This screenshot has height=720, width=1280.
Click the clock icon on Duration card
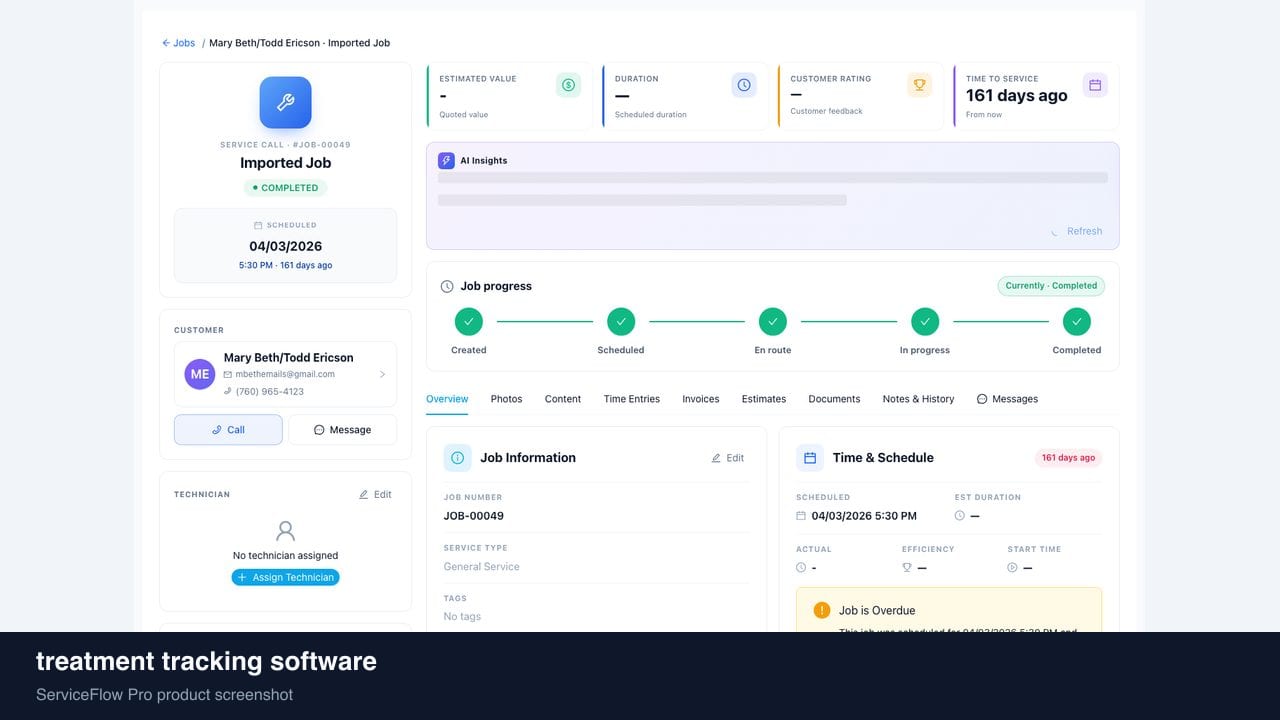[744, 85]
